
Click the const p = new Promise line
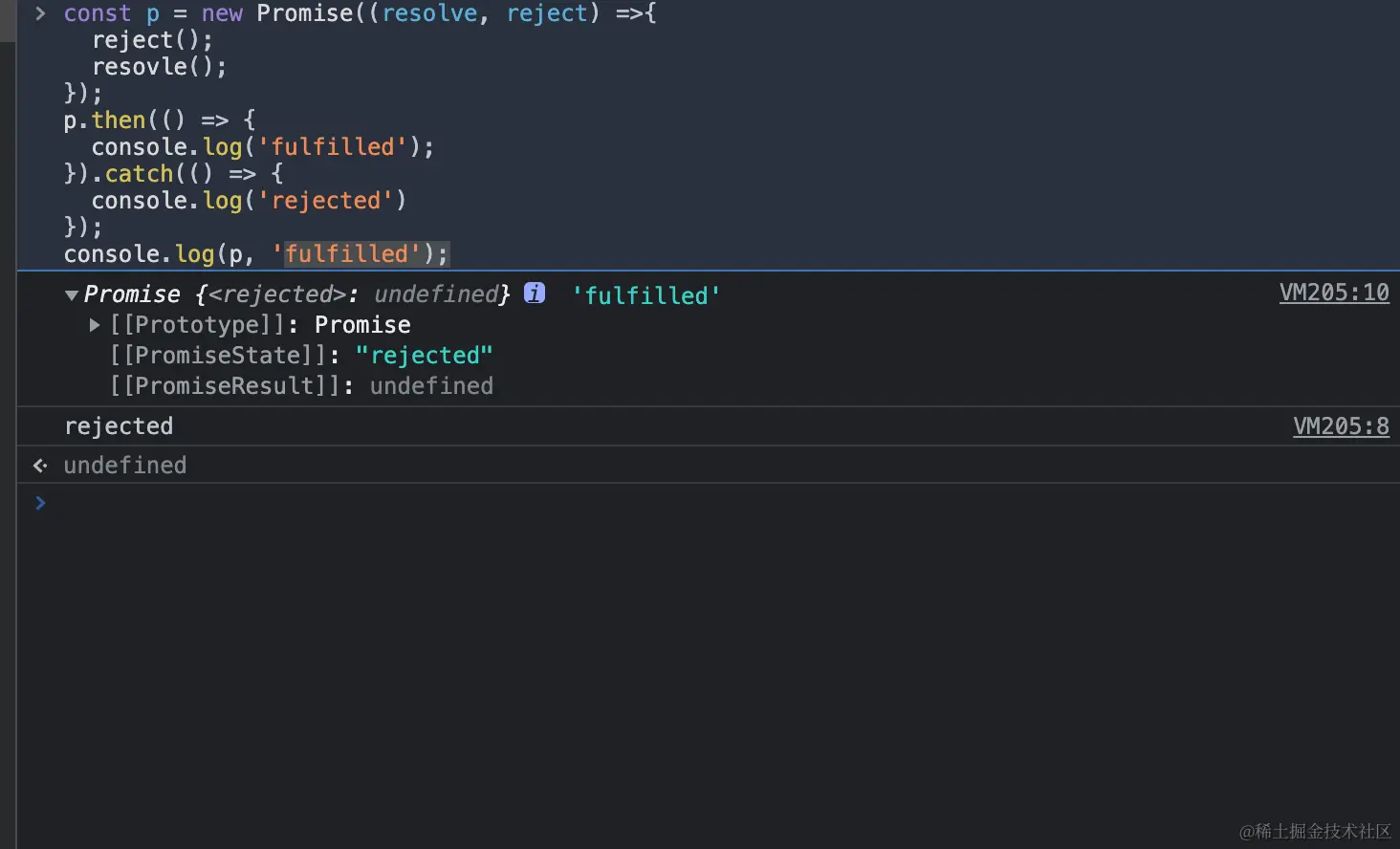pos(360,13)
